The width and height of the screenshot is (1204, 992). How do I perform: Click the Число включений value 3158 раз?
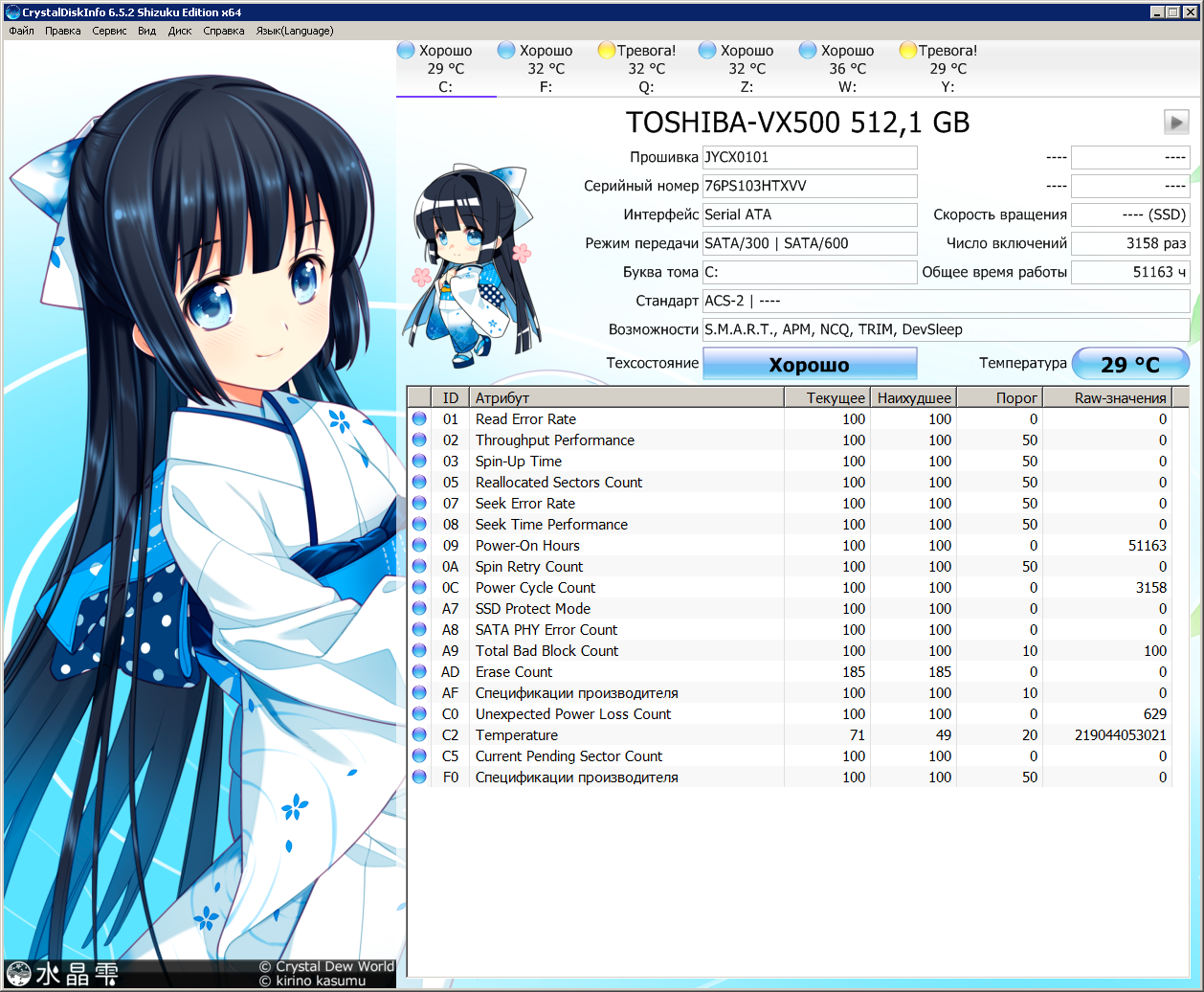click(1130, 243)
